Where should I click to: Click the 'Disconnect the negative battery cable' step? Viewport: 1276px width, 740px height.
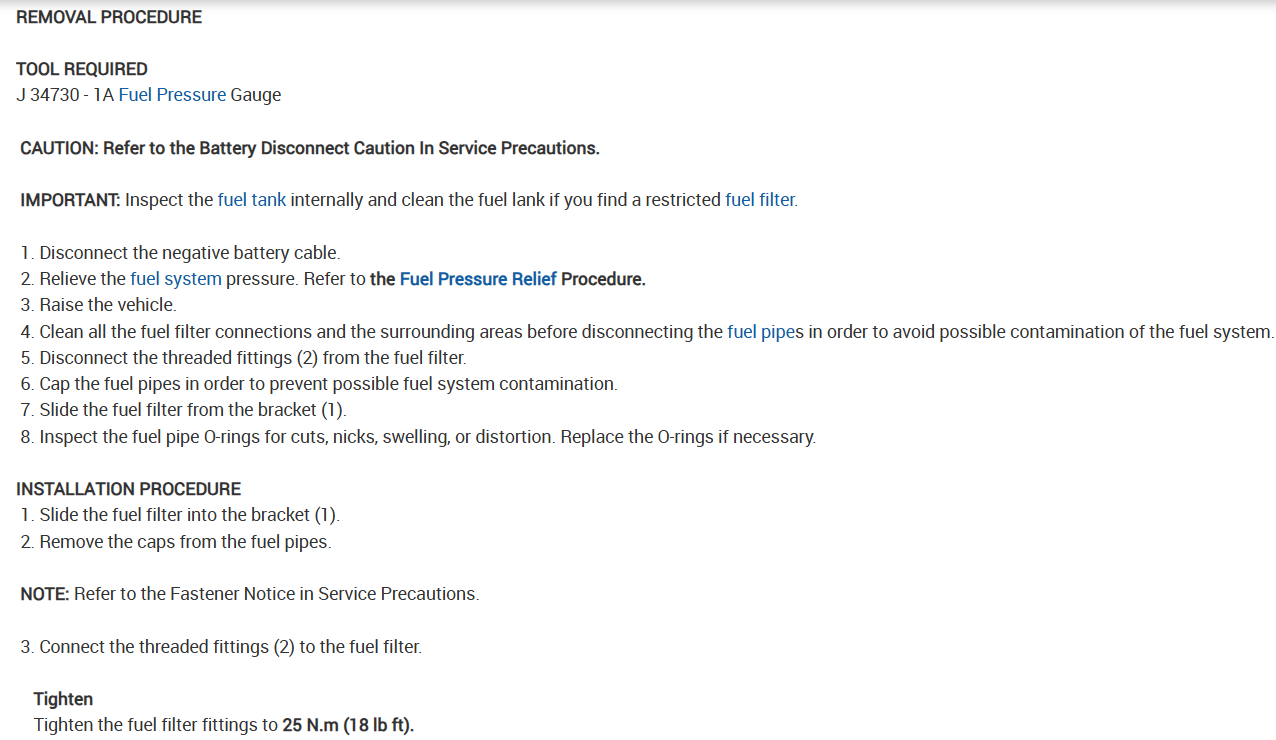[x=189, y=253]
